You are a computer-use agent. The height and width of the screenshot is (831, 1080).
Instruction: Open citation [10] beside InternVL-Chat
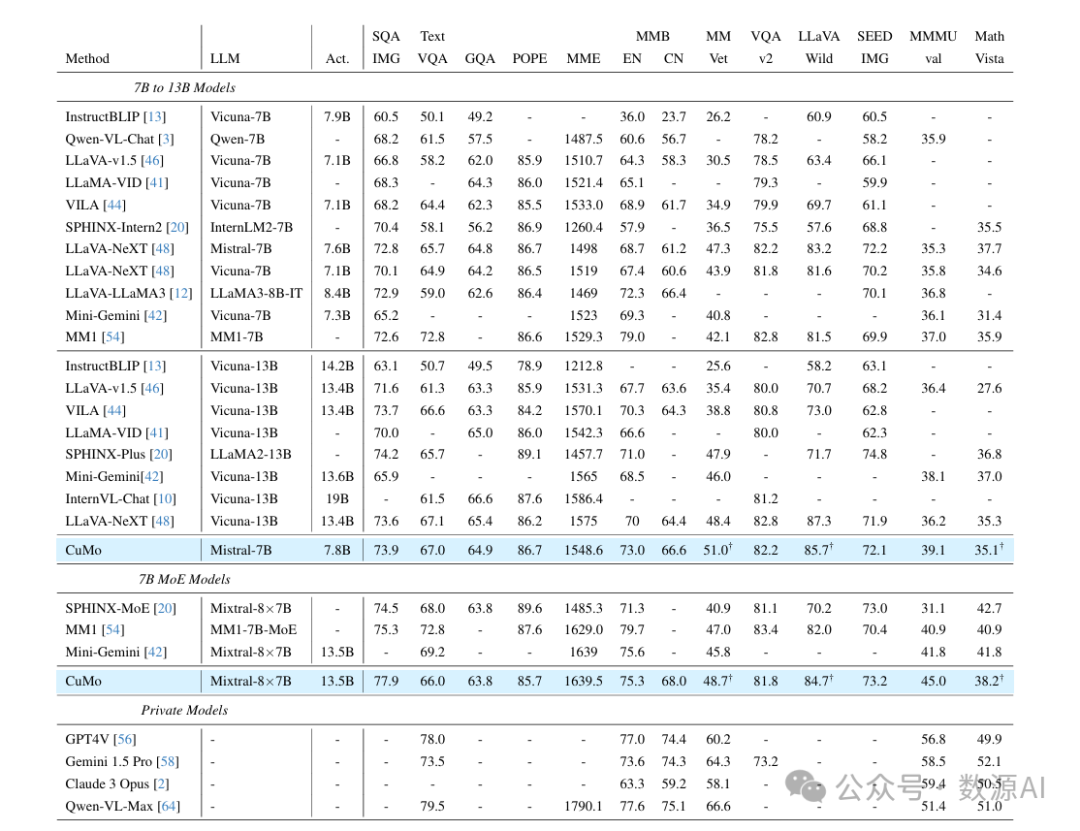click(x=165, y=499)
